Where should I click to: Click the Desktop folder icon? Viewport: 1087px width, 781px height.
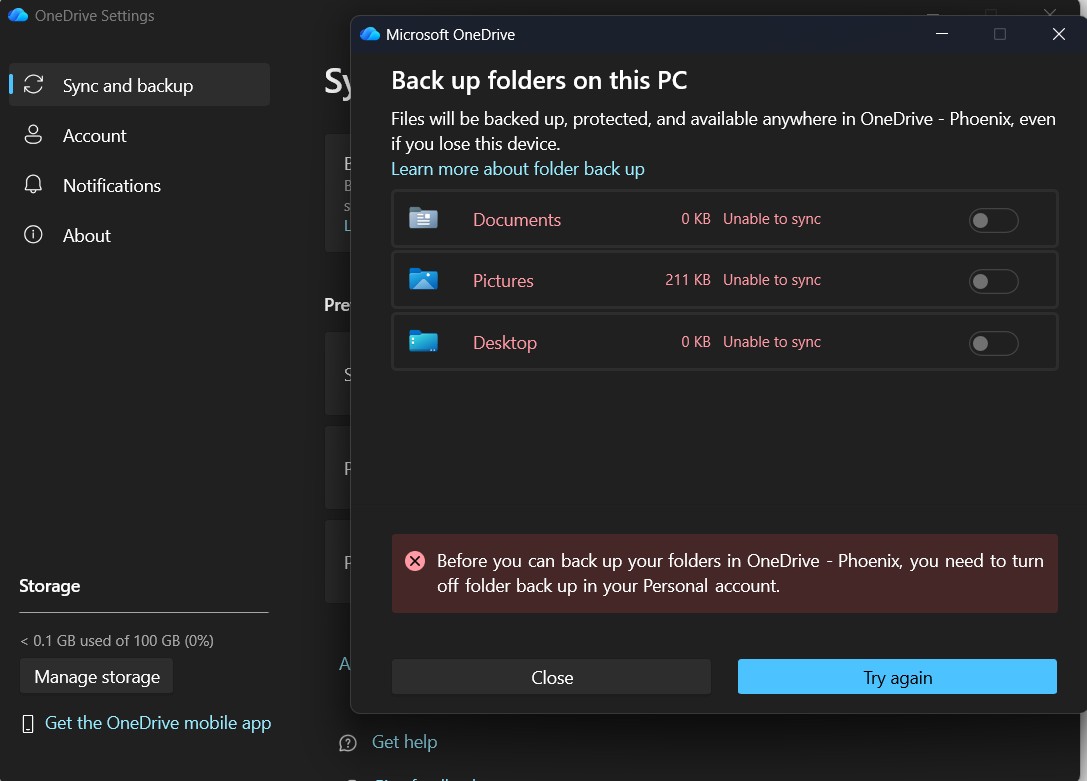pyautogui.click(x=423, y=341)
